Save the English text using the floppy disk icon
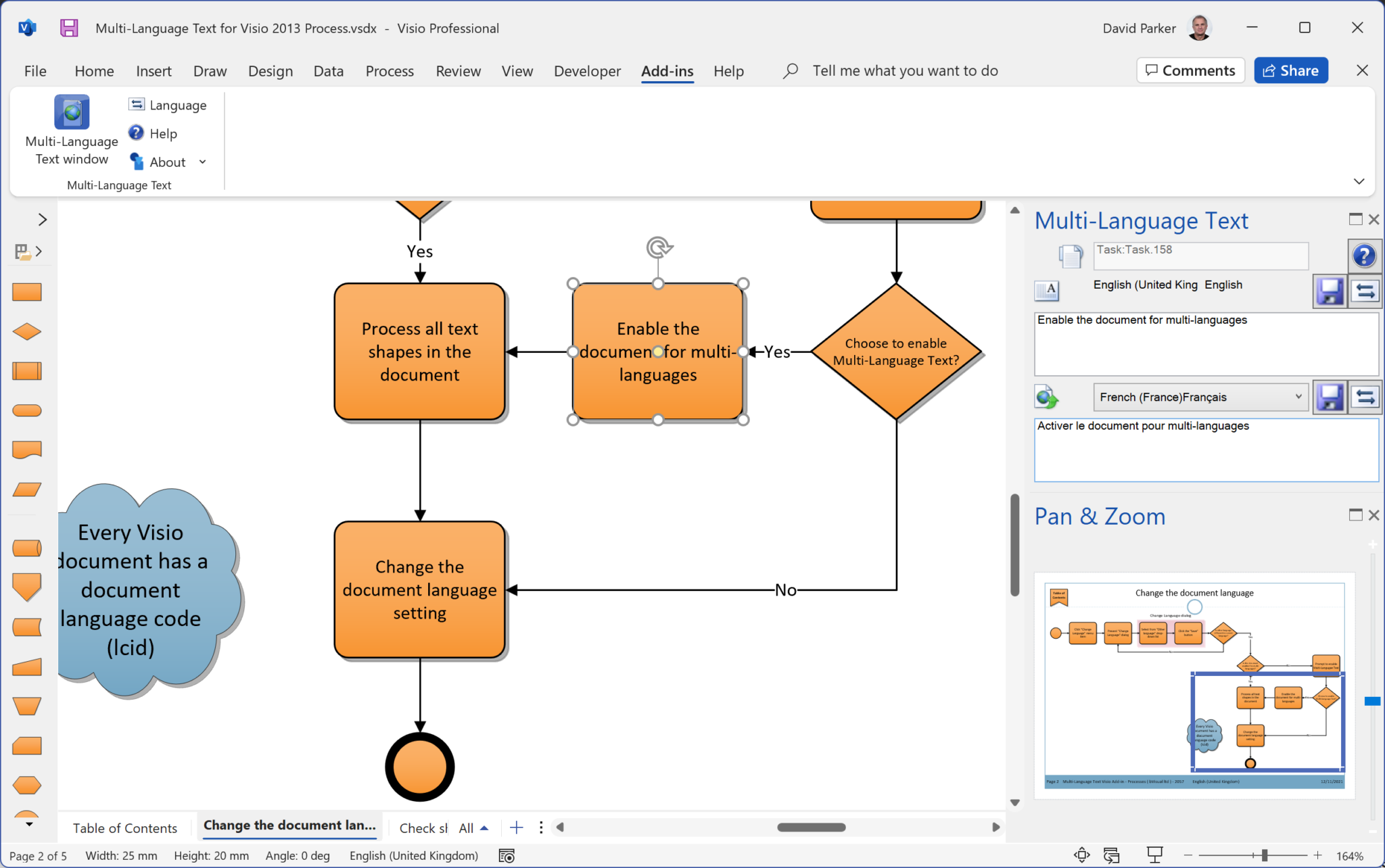This screenshot has width=1385, height=868. (1330, 291)
